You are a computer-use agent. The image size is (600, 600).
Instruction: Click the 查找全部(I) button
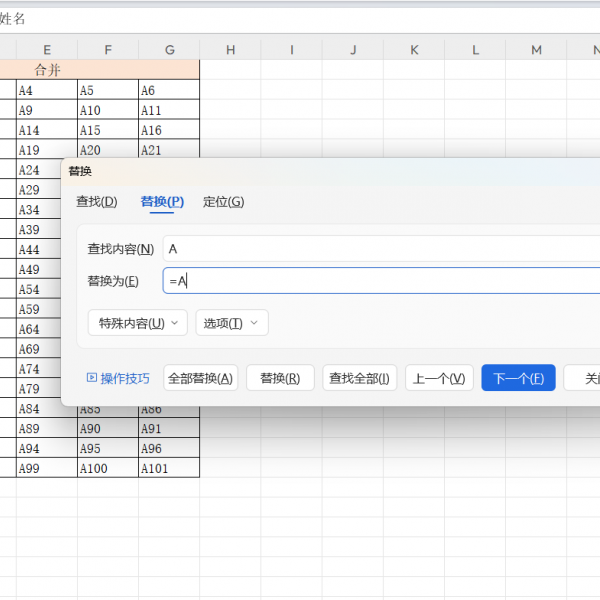click(359, 378)
